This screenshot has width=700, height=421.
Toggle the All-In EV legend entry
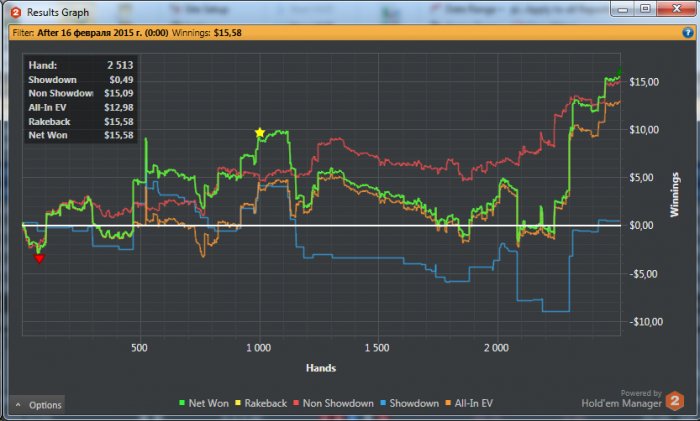tap(469, 403)
